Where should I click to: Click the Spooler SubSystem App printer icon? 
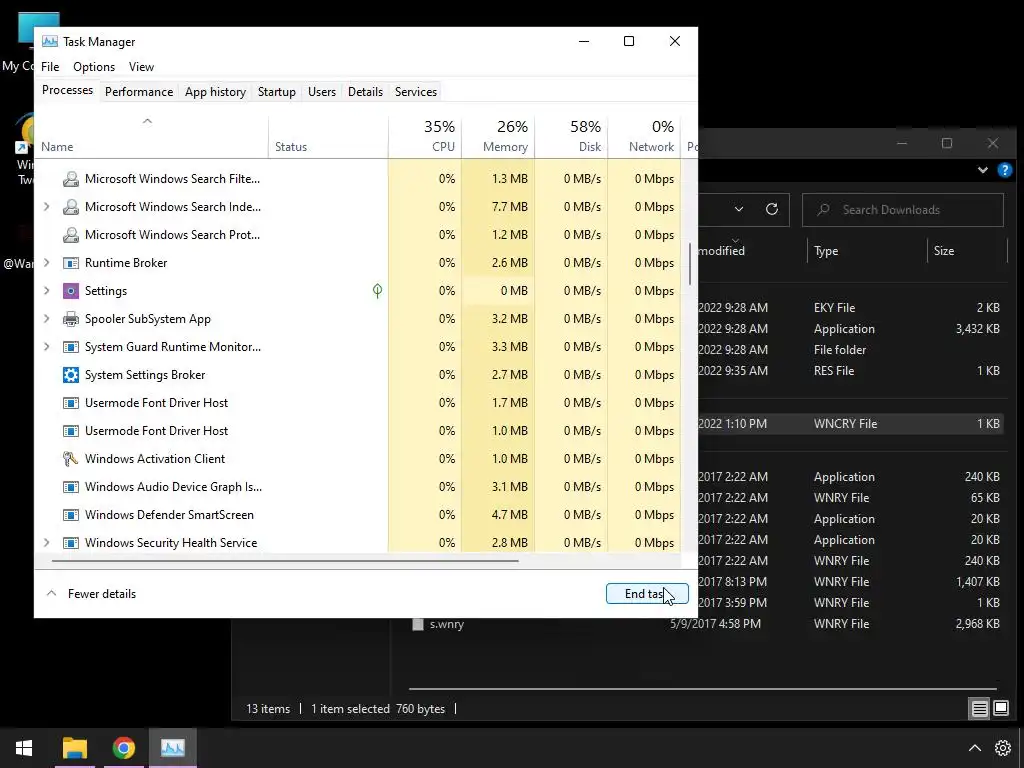pyautogui.click(x=71, y=319)
